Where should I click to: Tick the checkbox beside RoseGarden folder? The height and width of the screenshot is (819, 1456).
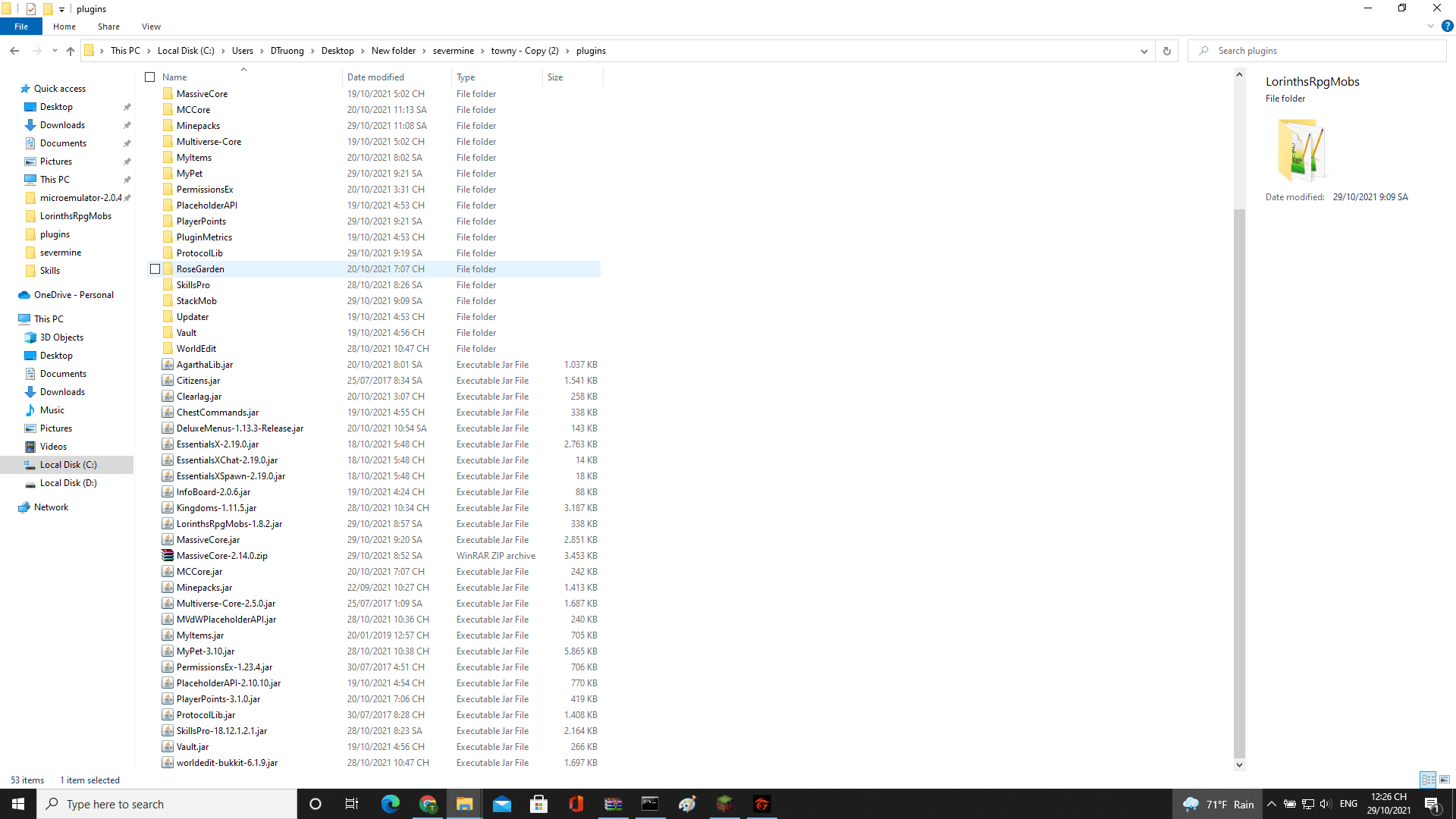[155, 269]
